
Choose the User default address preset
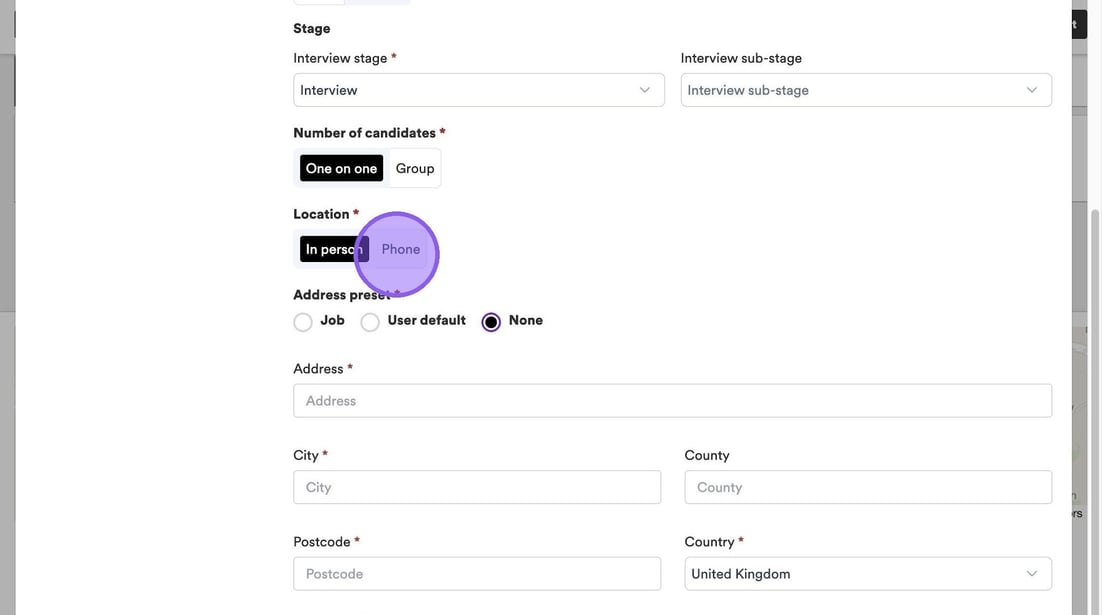pos(370,322)
